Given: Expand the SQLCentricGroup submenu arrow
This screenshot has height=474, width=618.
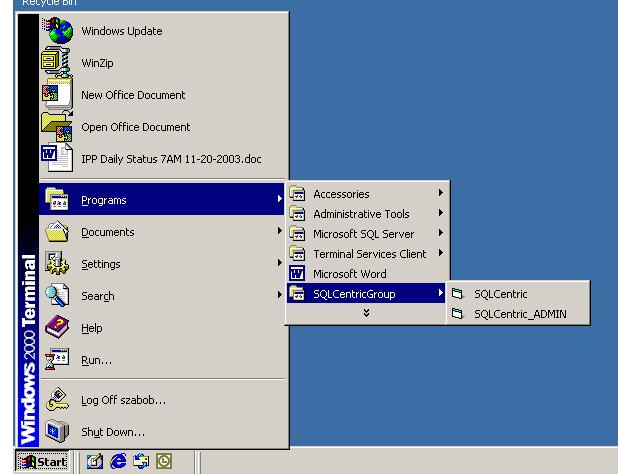Looking at the screenshot, I should (x=441, y=293).
